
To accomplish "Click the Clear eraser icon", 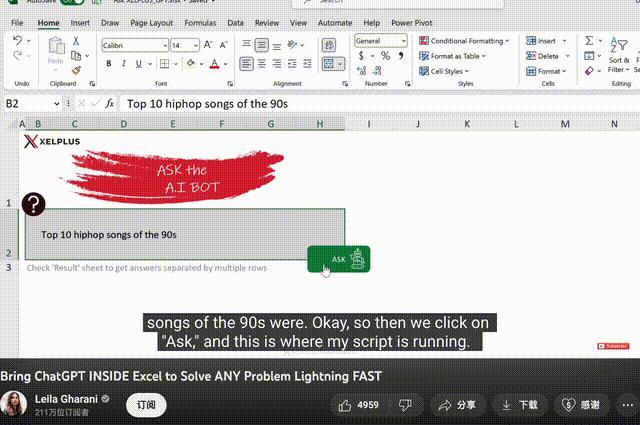I will [589, 71].
